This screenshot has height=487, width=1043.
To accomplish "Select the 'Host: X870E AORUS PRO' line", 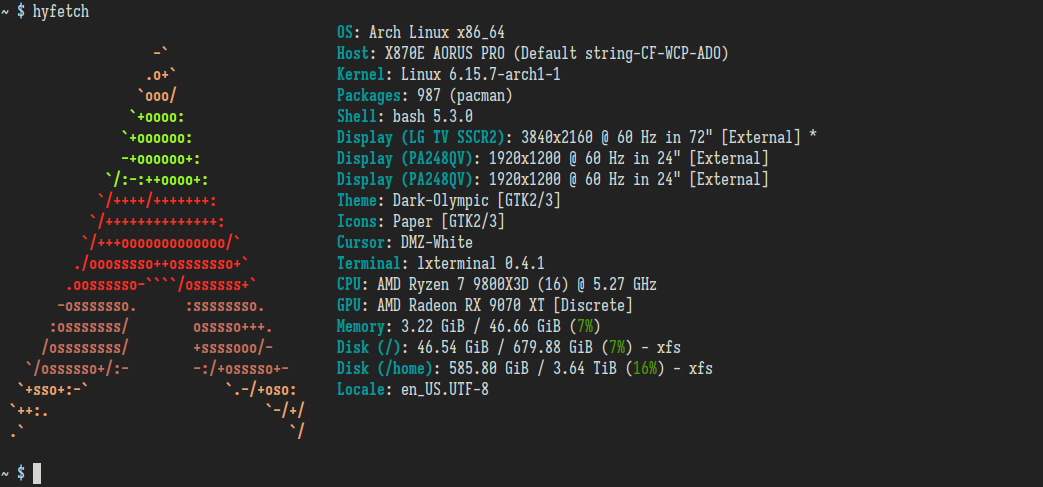I will pyautogui.click(x=533, y=53).
